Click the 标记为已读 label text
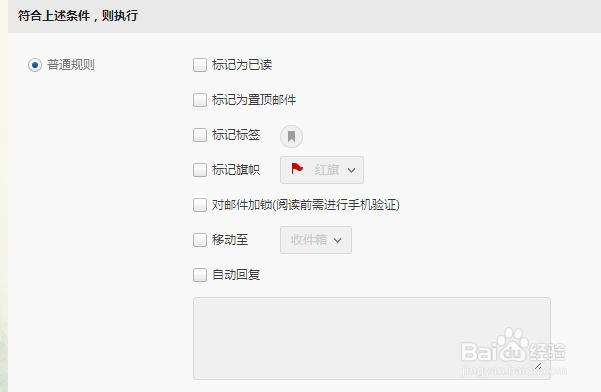Image resolution: width=601 pixels, height=392 pixels. pyautogui.click(x=242, y=65)
